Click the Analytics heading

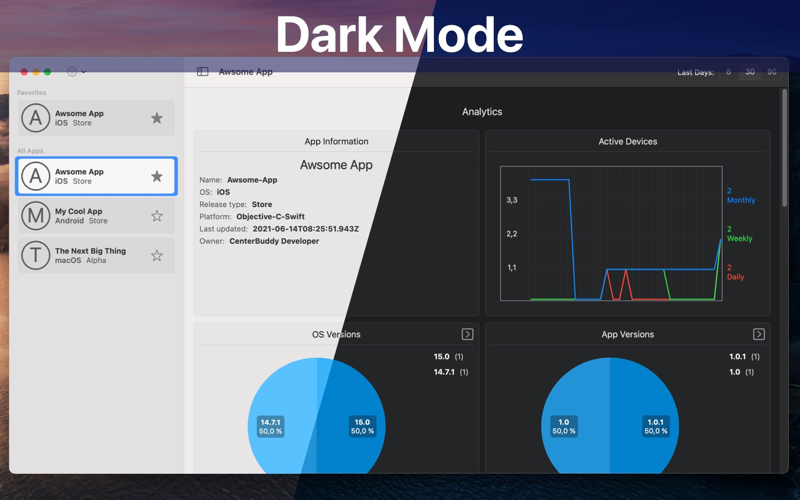pyautogui.click(x=482, y=112)
